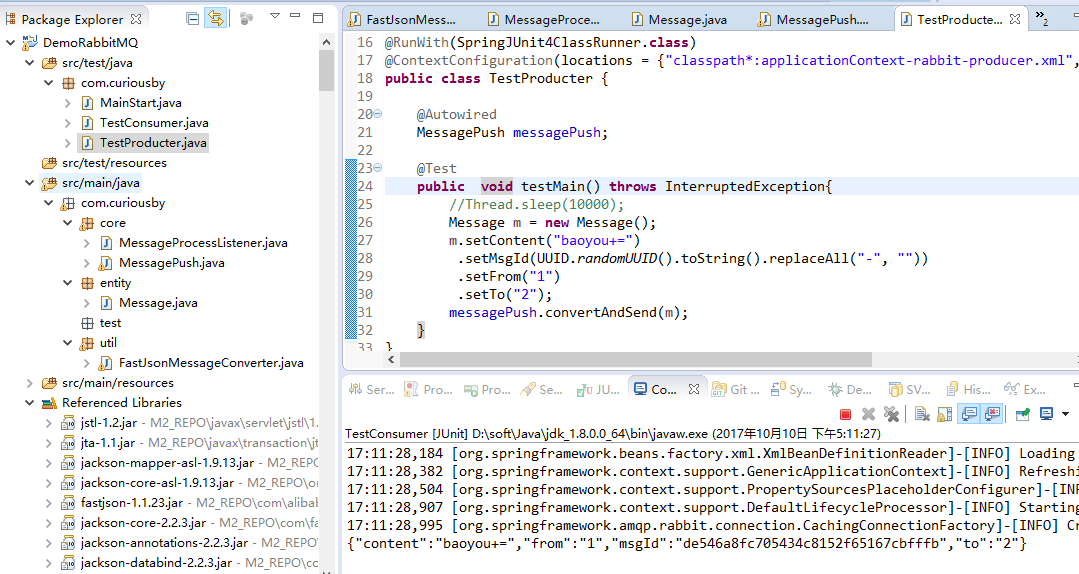Switch to the Message.java editor tab

686,20
